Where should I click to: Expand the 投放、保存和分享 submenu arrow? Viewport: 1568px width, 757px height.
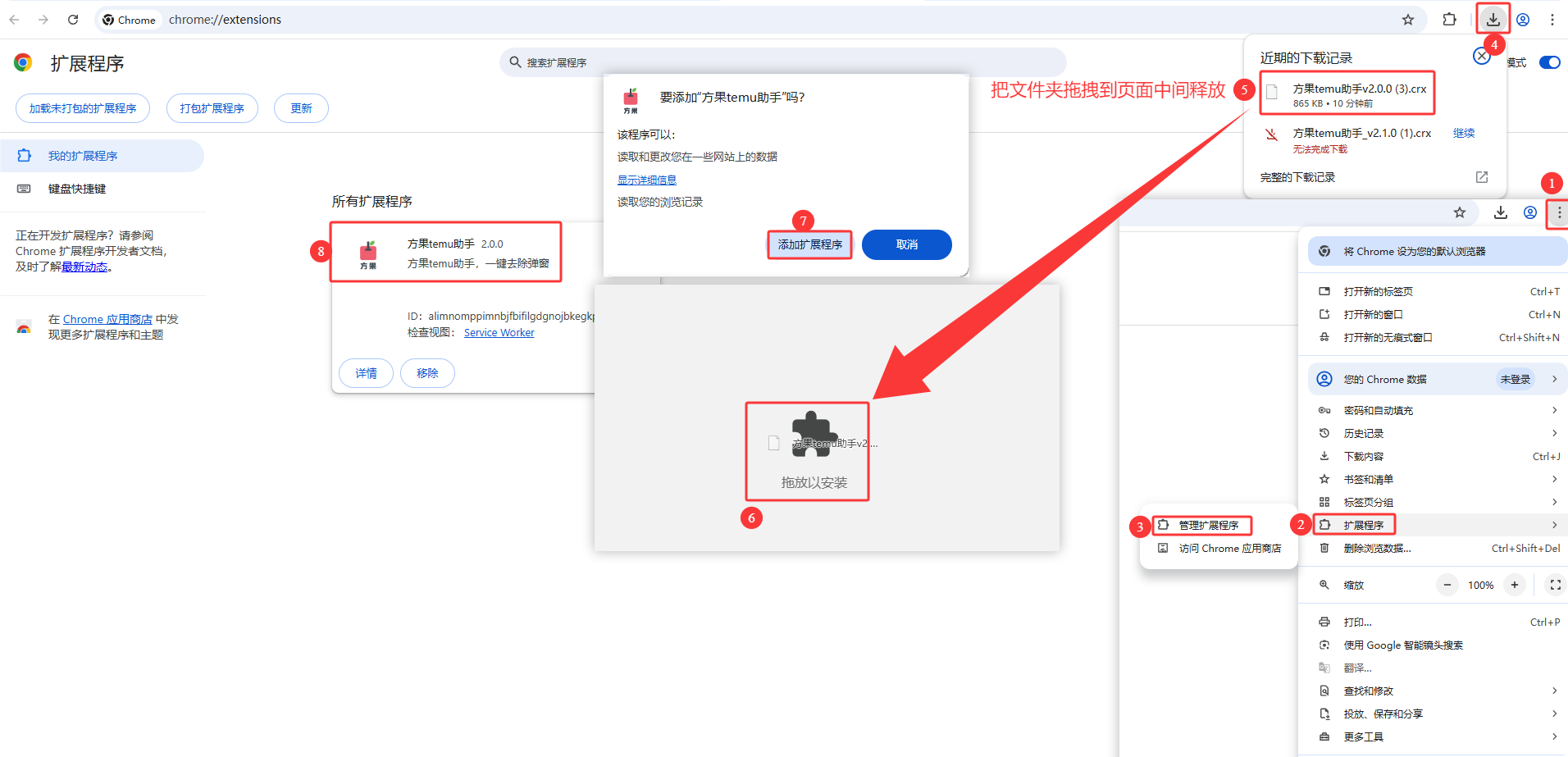tap(1554, 714)
